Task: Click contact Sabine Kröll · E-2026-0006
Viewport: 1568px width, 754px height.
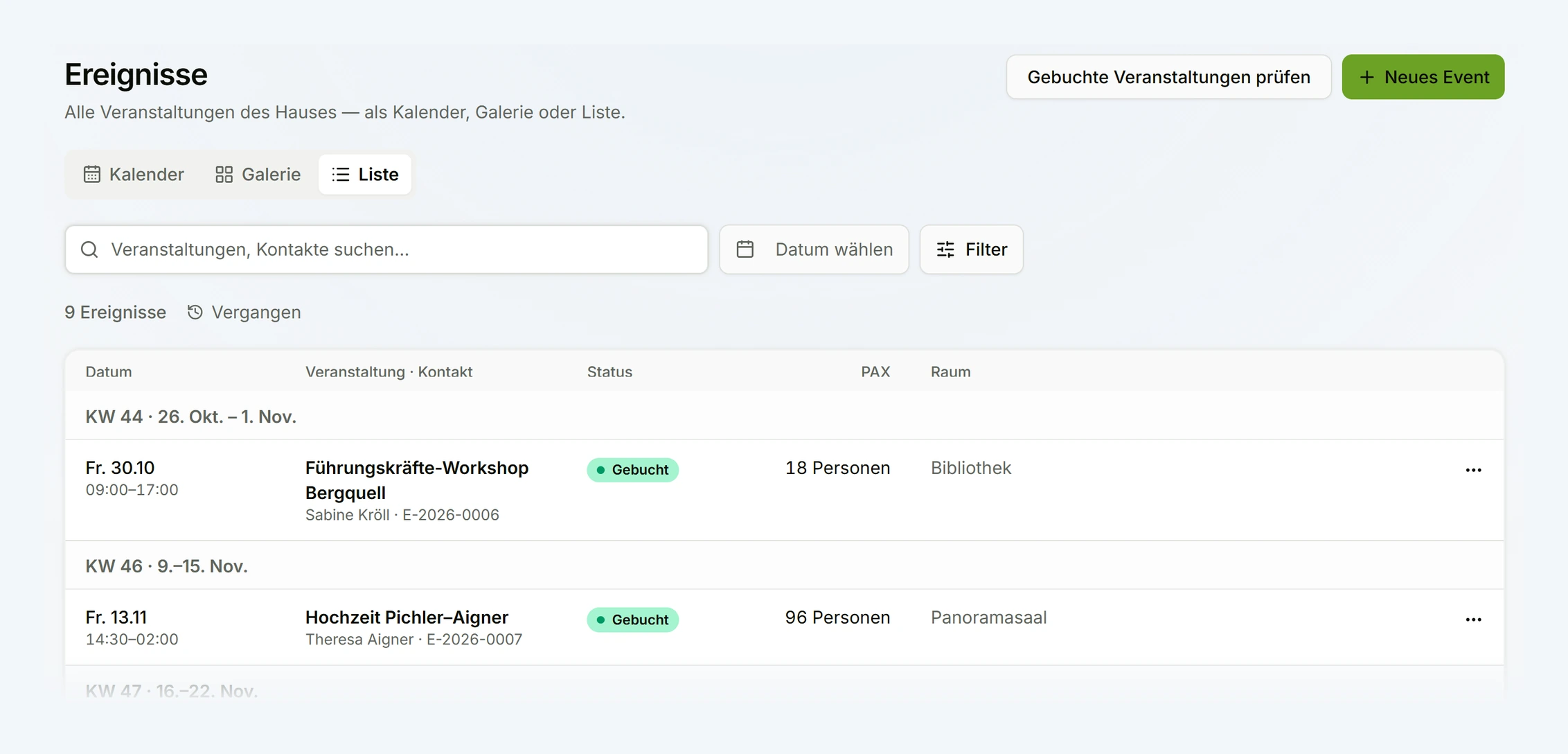Action: pos(402,515)
